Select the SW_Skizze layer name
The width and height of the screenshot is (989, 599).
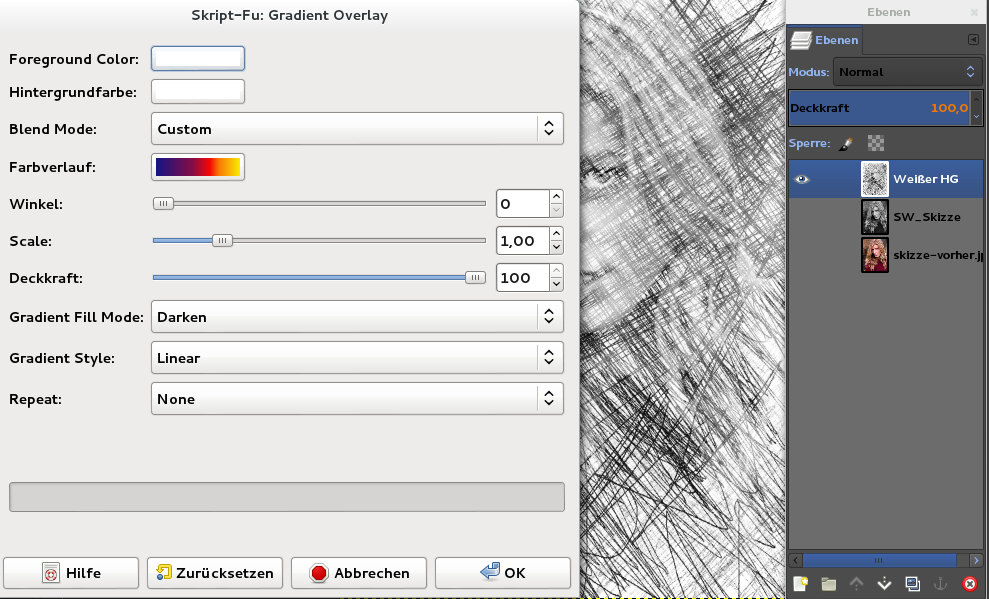(x=927, y=217)
